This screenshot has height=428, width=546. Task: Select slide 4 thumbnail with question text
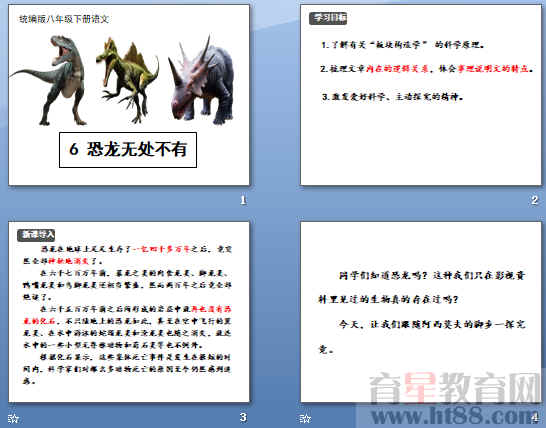coord(421,312)
